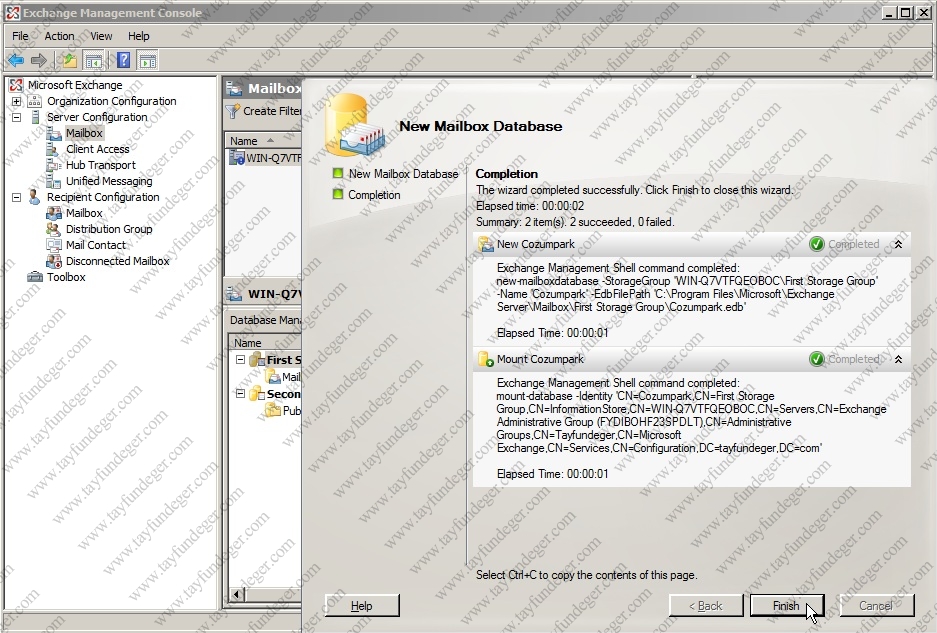This screenshot has height=633, width=937.
Task: Click the green Completed check for Mount Cozumpark
Action: coord(816,359)
